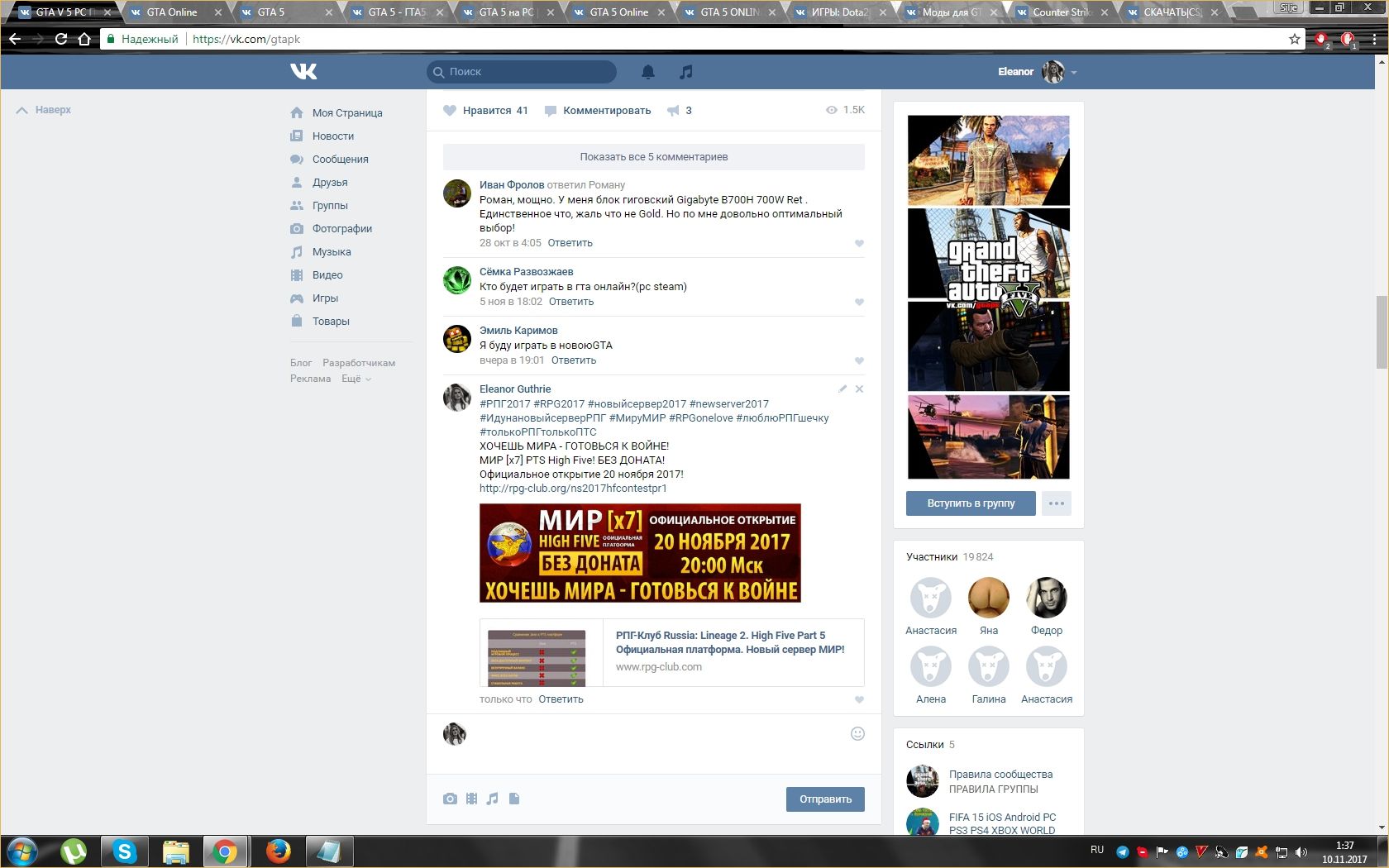Viewport: 1389px width, 868px height.
Task: Like the post via Нравится heart
Action: (x=486, y=110)
